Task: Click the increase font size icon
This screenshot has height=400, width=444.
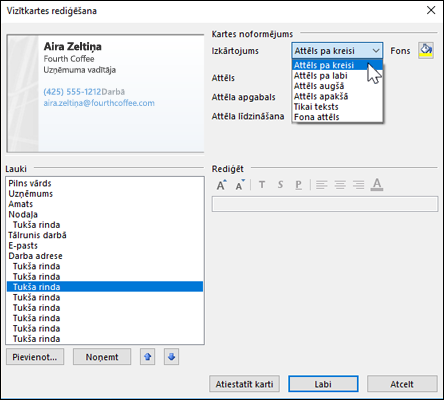Action: [x=222, y=185]
